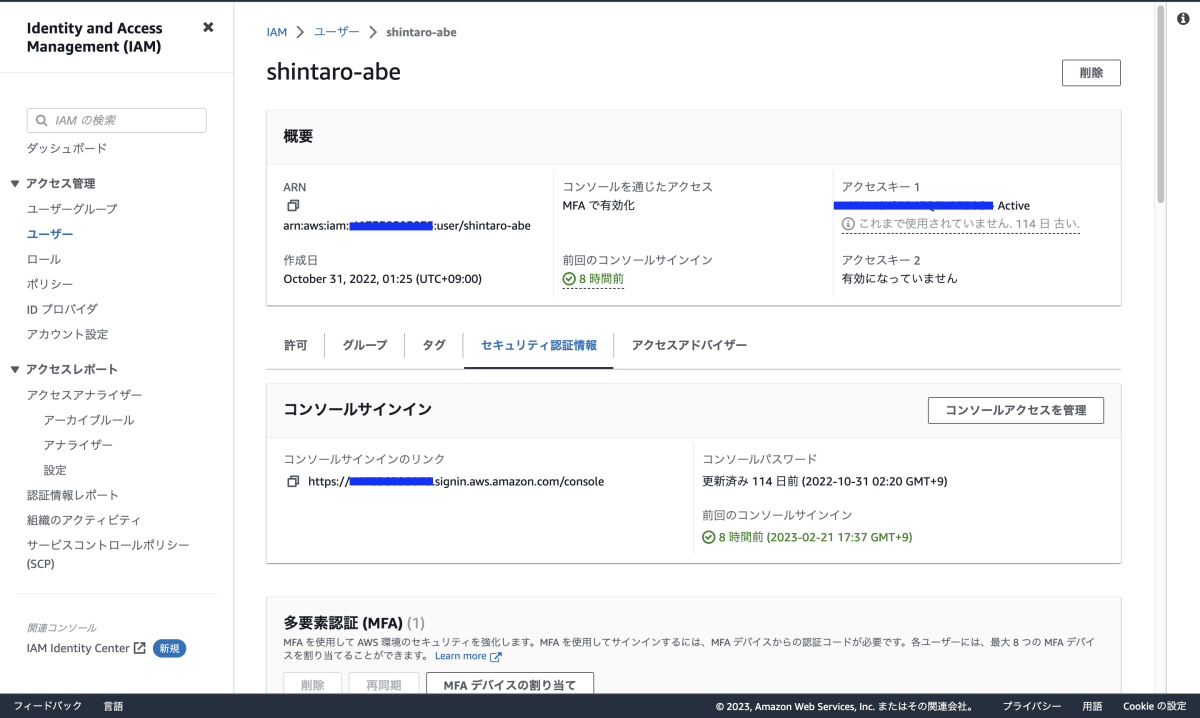Click アクセスキー 2 有効になっていません text
The height and width of the screenshot is (718, 1200).
(900, 279)
